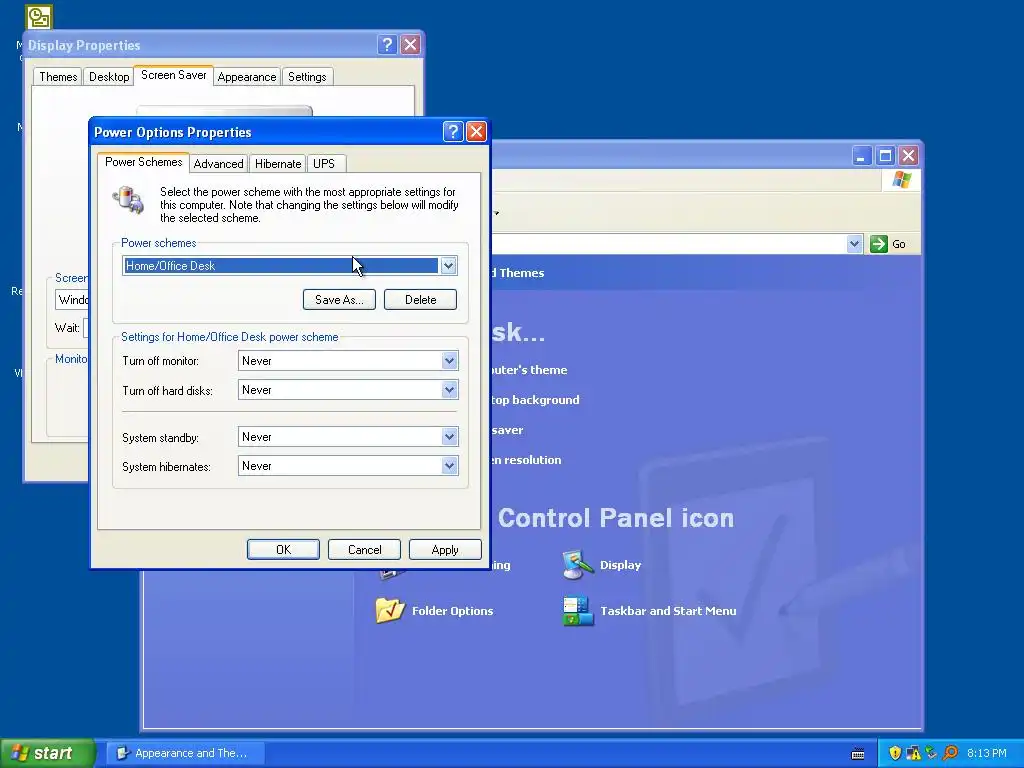This screenshot has height=768, width=1024.
Task: Click the Delete scheme button
Action: tap(421, 300)
